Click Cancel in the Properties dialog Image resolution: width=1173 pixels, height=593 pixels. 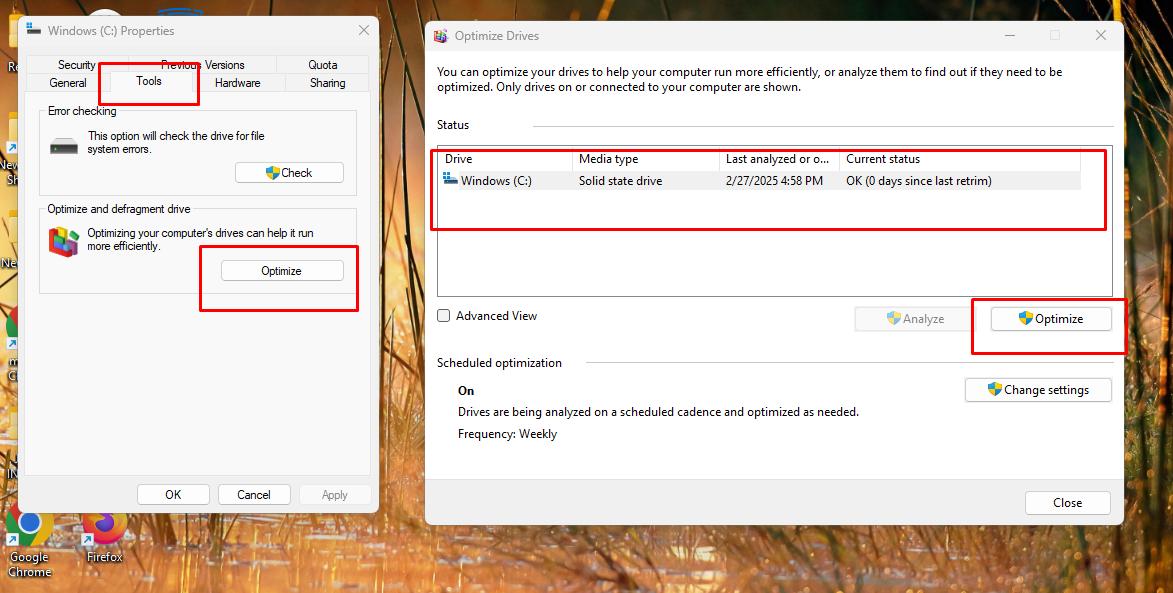tap(254, 494)
